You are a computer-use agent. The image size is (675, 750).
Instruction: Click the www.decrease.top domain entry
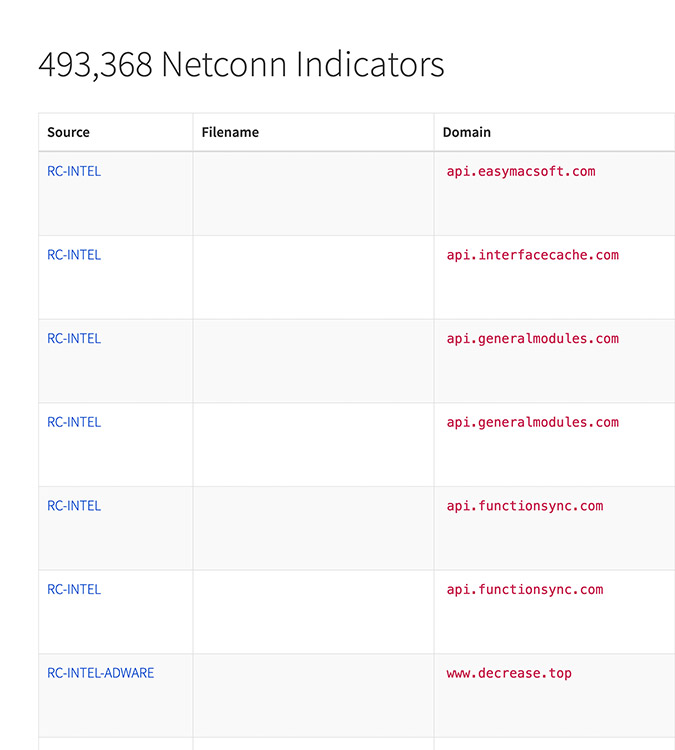[x=509, y=673]
